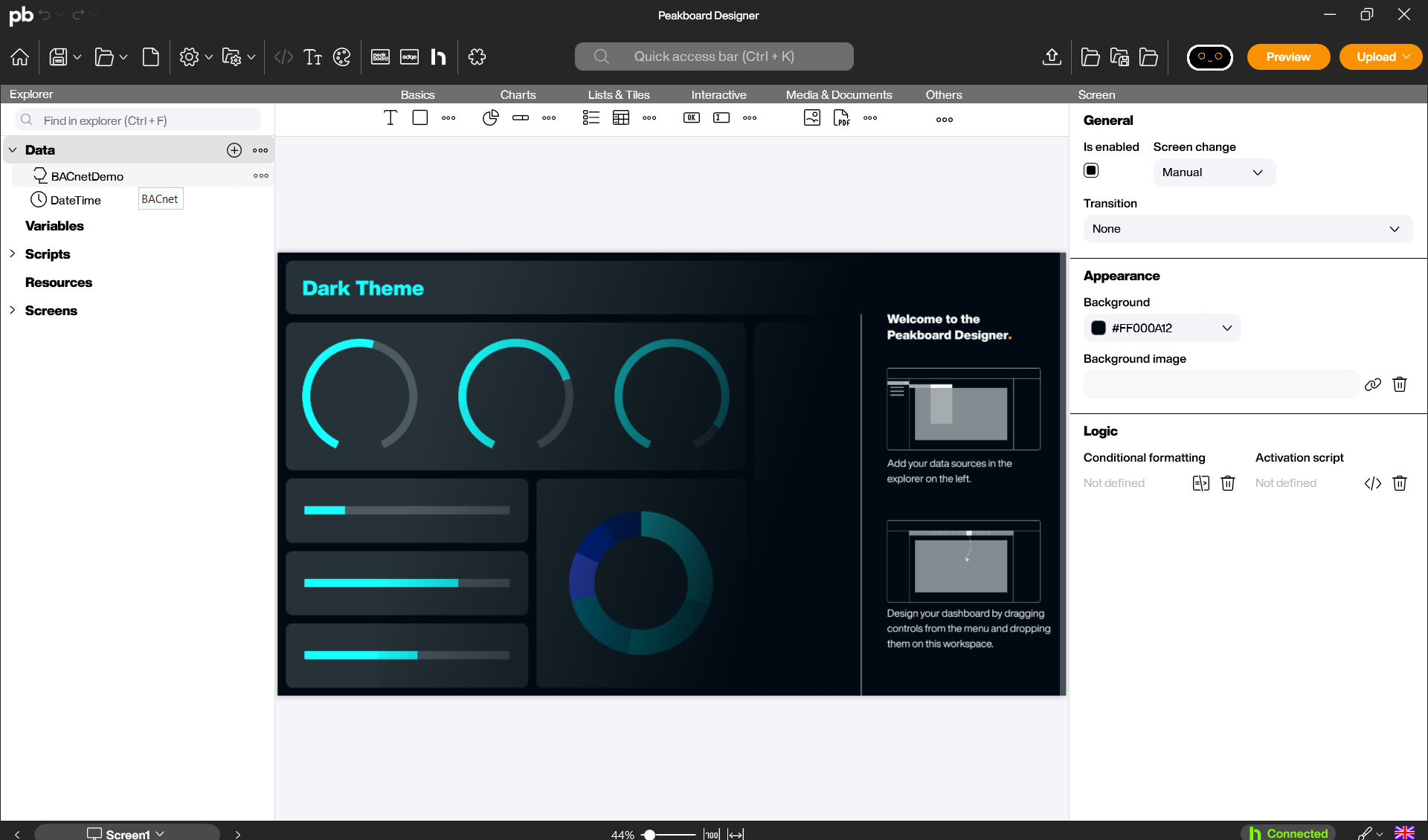
Task: Select the linear gauge bar control
Action: click(521, 118)
